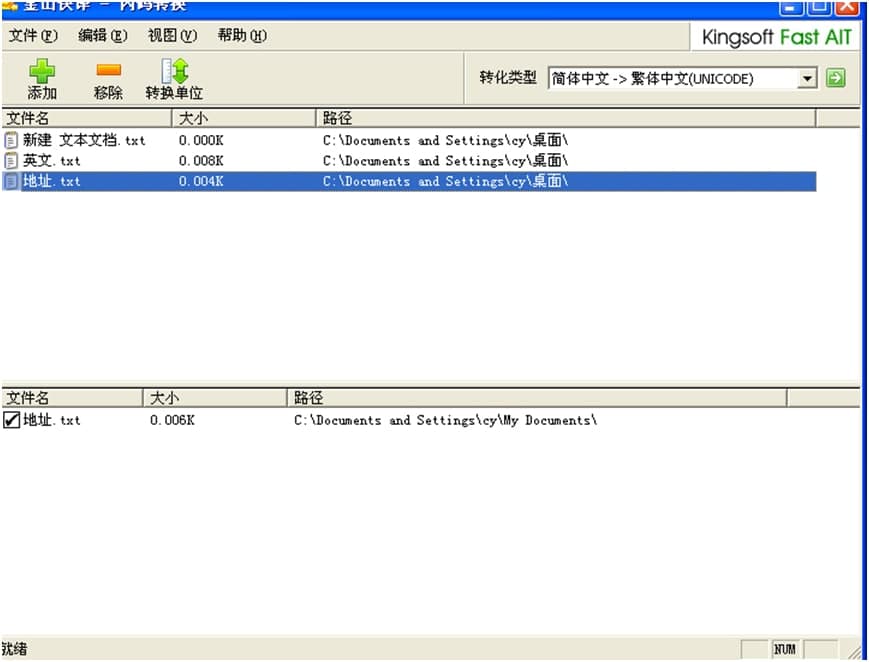Click the green go arrow beside conversion type

point(835,78)
